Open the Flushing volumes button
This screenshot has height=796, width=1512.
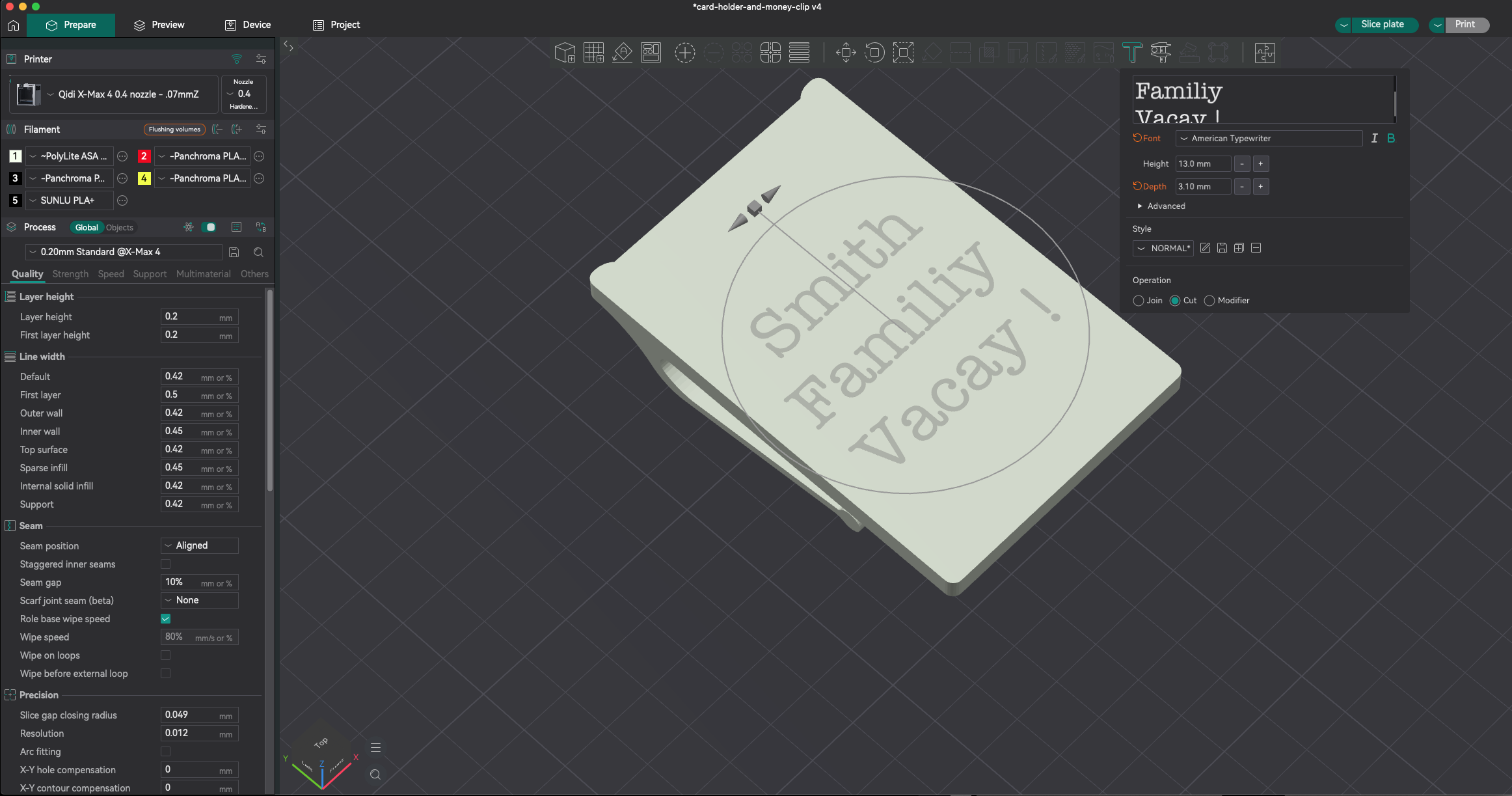click(174, 130)
